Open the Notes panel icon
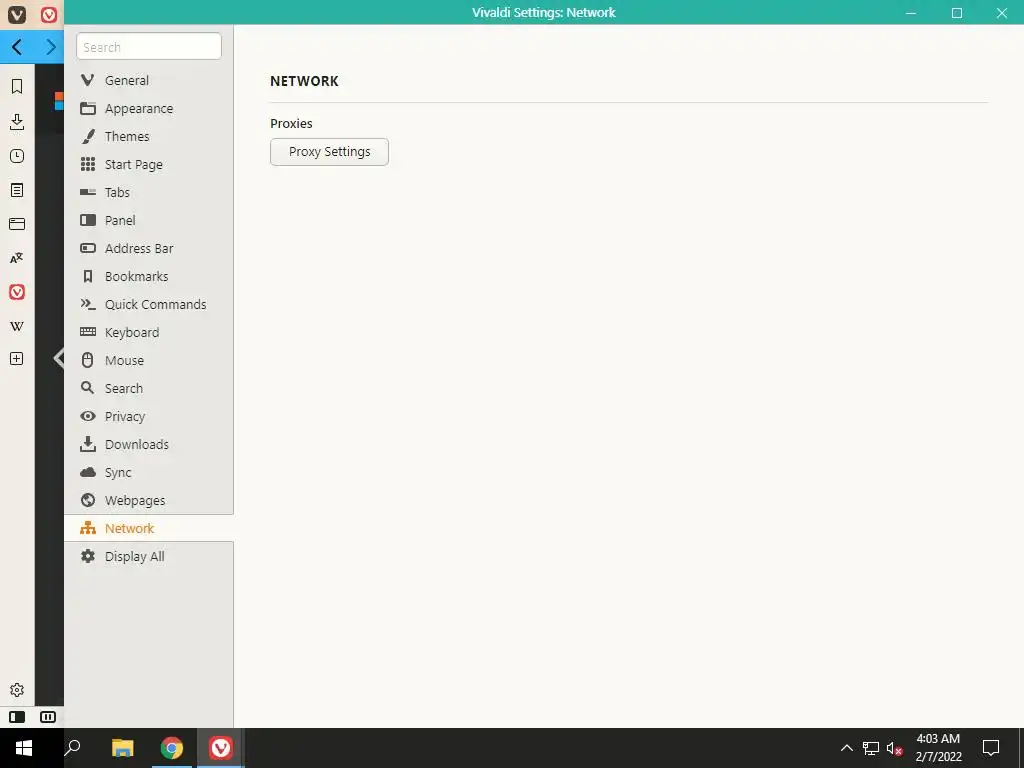 click(17, 190)
